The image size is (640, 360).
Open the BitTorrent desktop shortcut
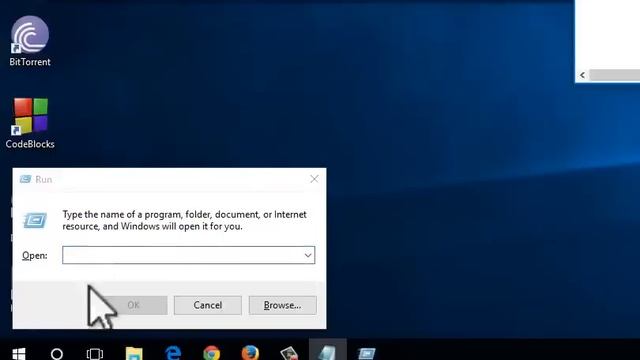click(30, 41)
